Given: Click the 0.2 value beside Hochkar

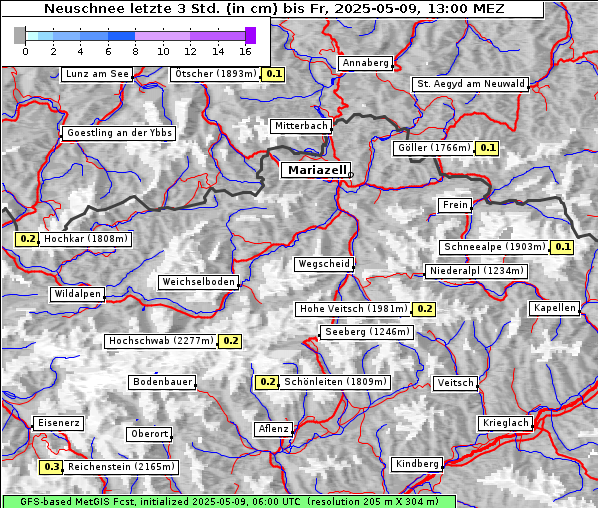Looking at the screenshot, I should (x=27, y=240).
